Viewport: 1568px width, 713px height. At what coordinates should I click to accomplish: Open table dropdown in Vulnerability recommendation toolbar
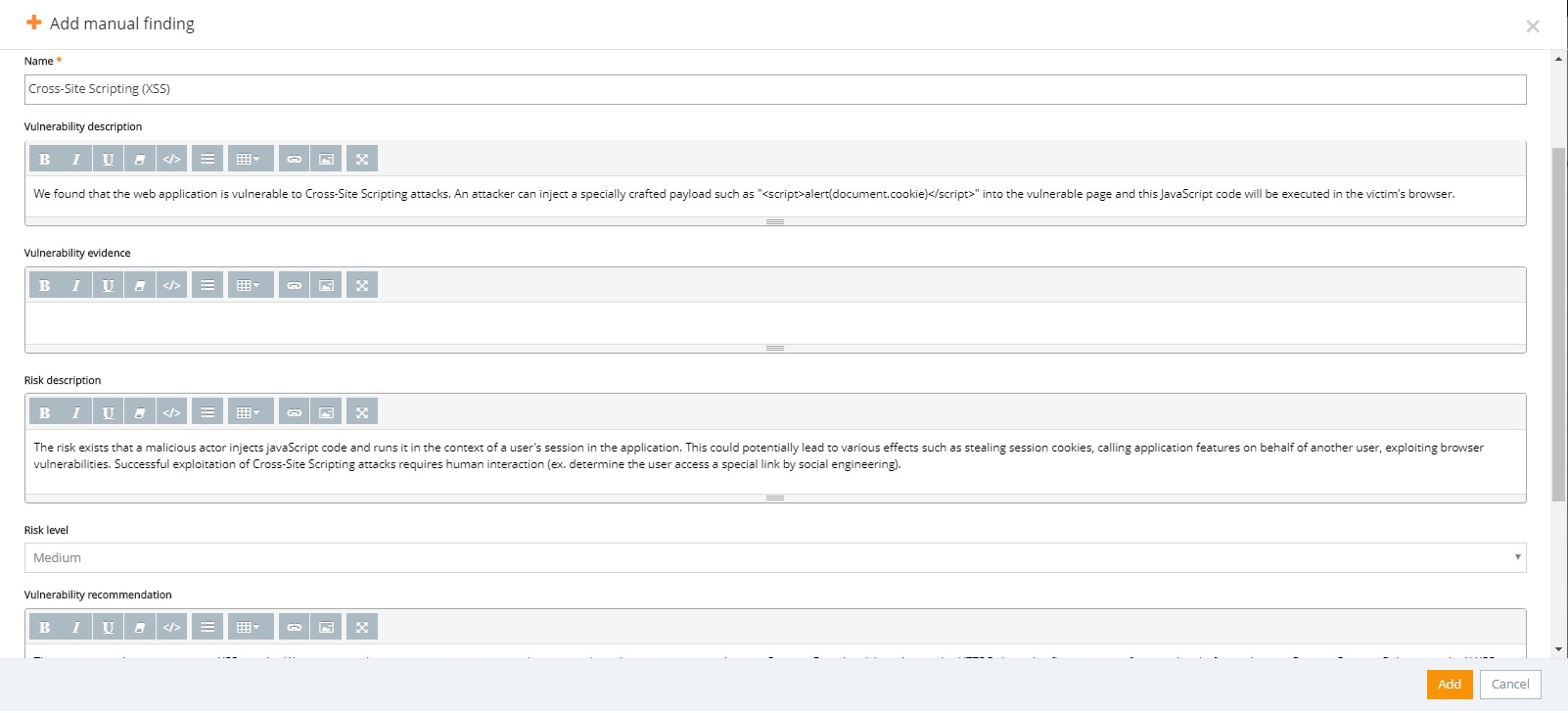(x=250, y=627)
